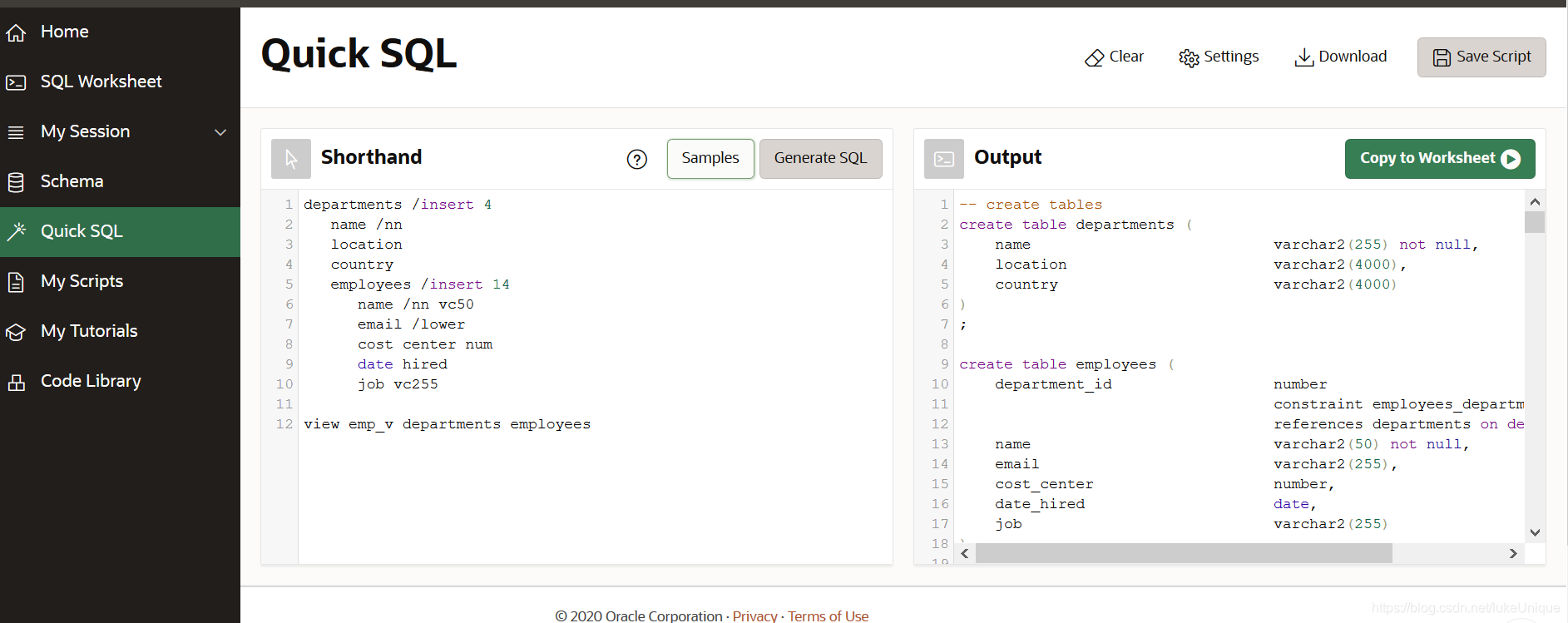1568x623 pixels.
Task: Click shorthand 'location' on line 3
Action: [367, 245]
